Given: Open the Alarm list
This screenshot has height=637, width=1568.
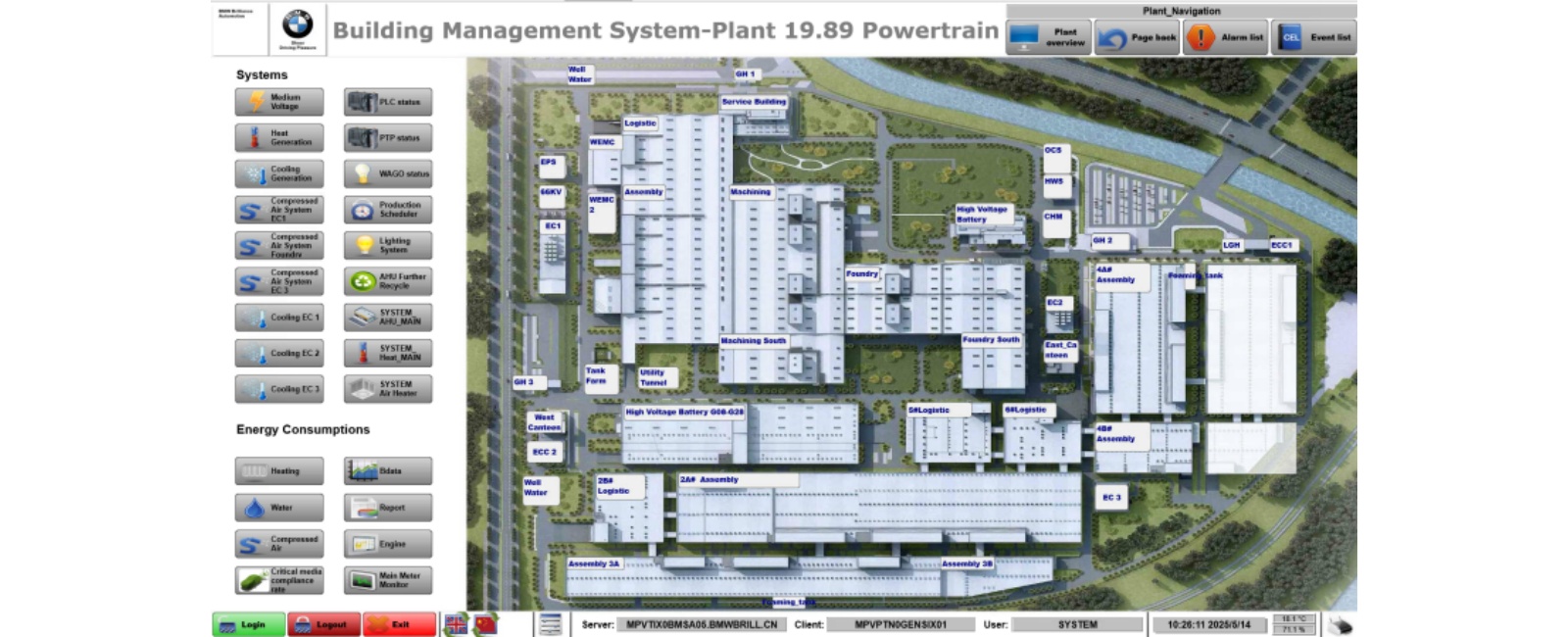Looking at the screenshot, I should [x=1226, y=38].
